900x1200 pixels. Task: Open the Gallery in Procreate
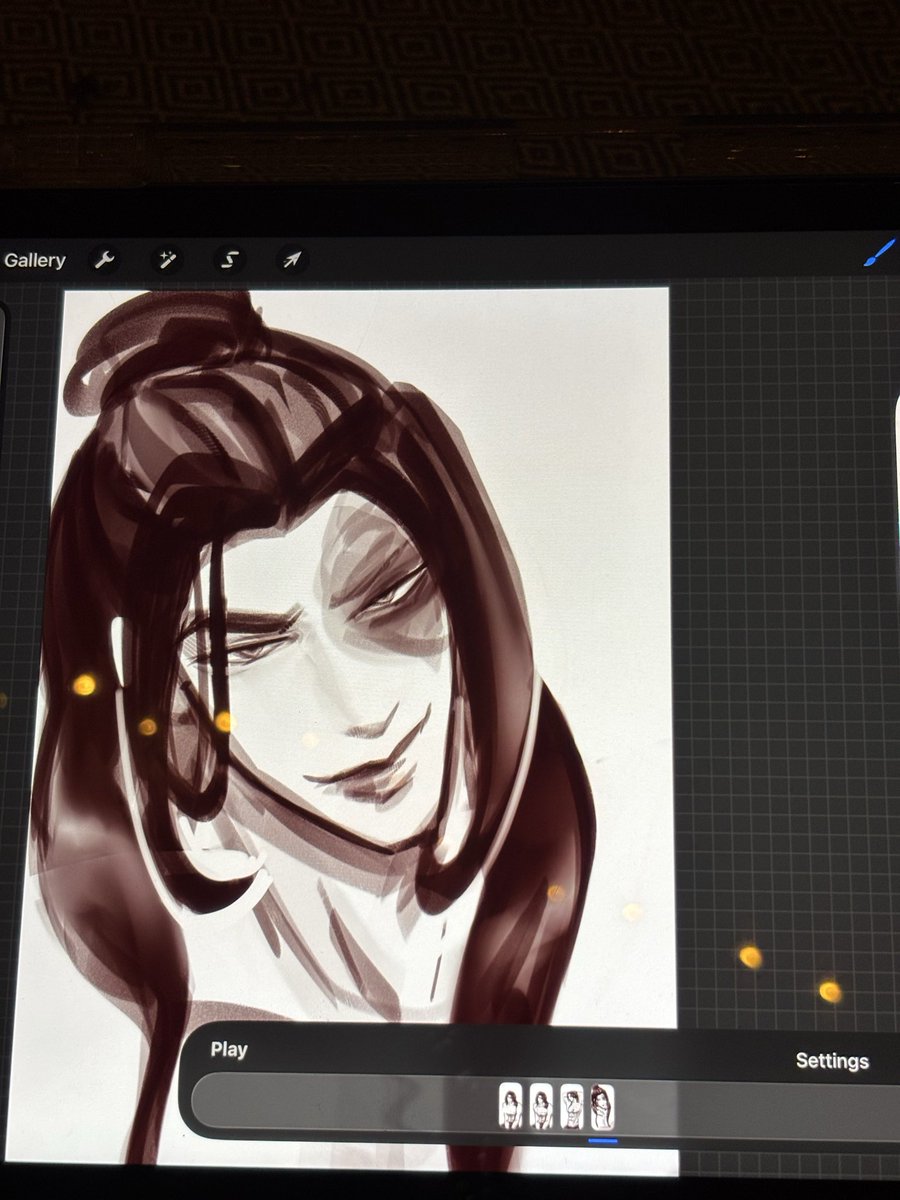click(x=35, y=261)
